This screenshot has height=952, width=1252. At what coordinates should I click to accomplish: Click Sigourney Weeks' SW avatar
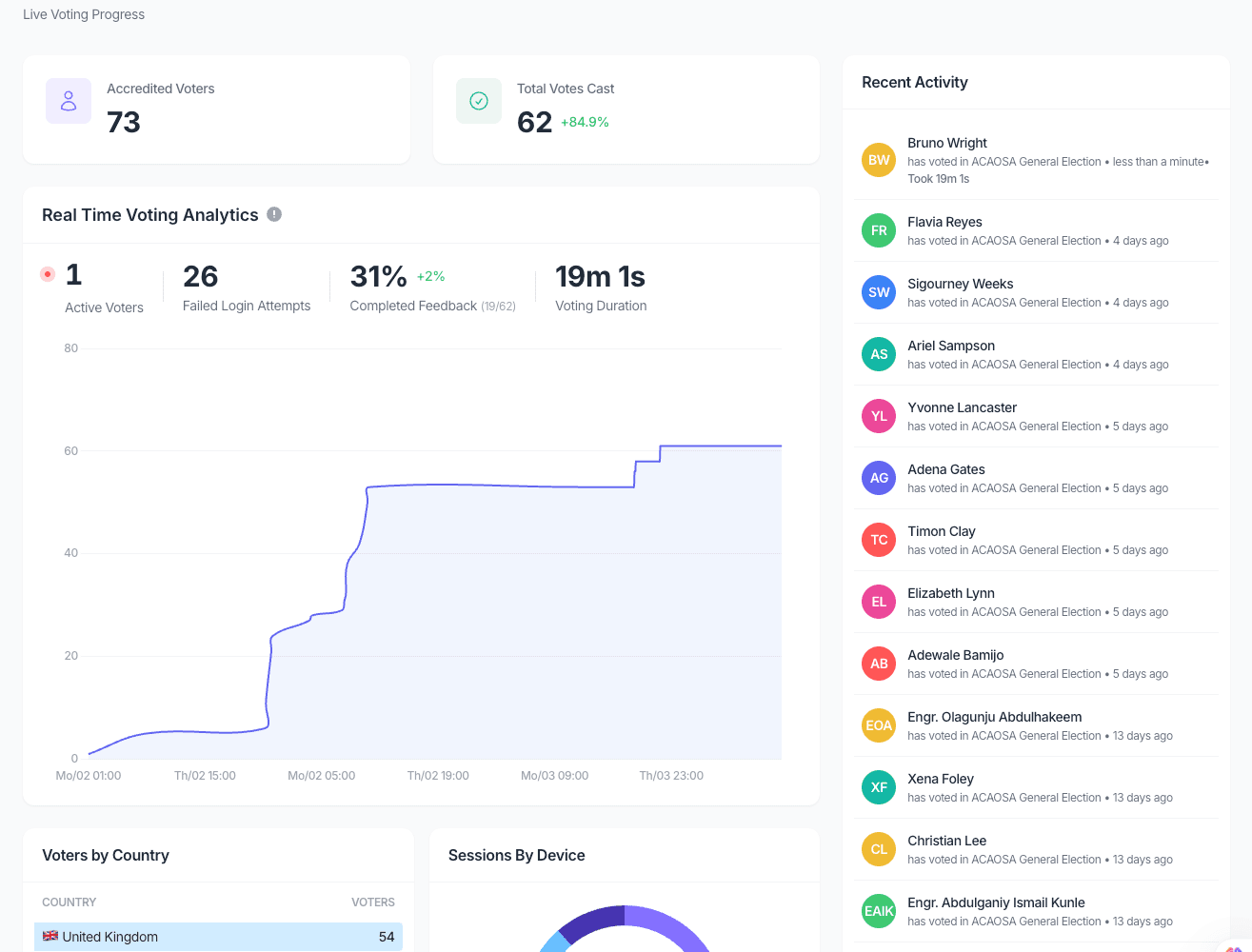point(878,292)
